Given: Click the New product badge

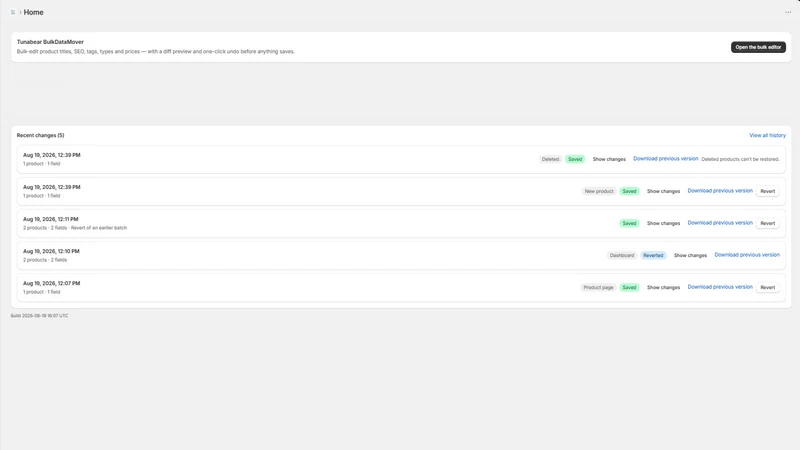Looking at the screenshot, I should tap(598, 191).
